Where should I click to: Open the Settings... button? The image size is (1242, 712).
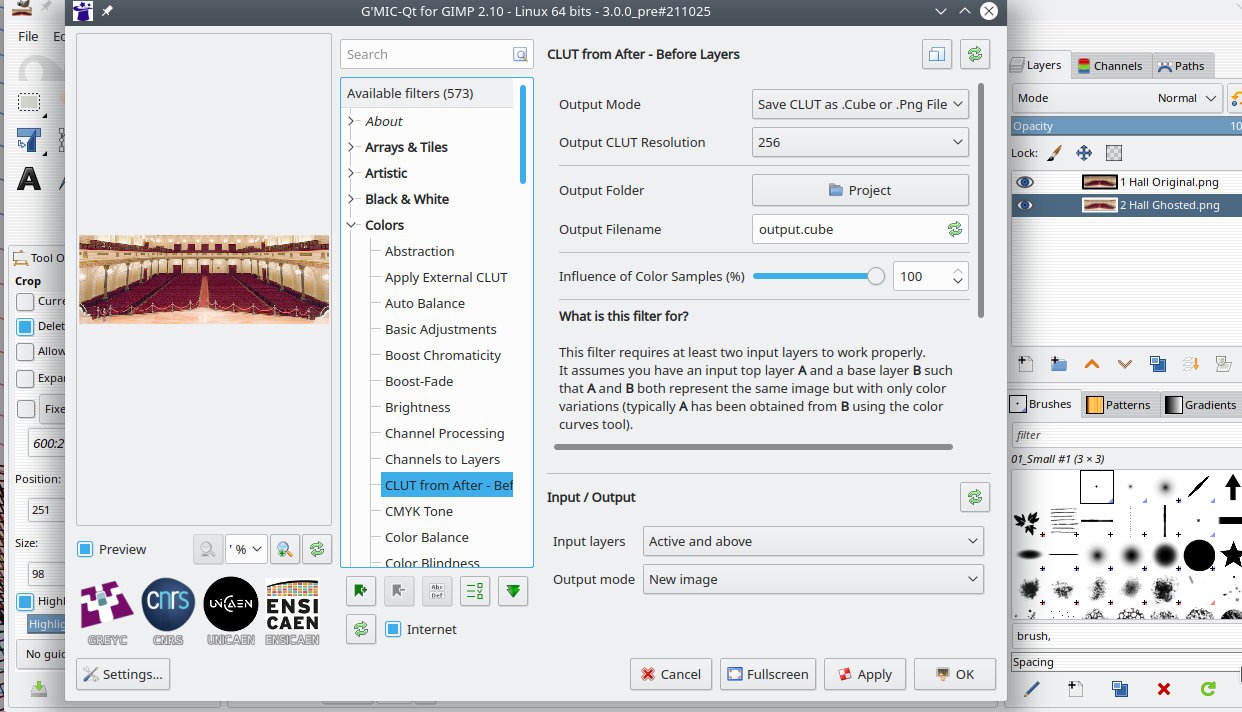(122, 674)
